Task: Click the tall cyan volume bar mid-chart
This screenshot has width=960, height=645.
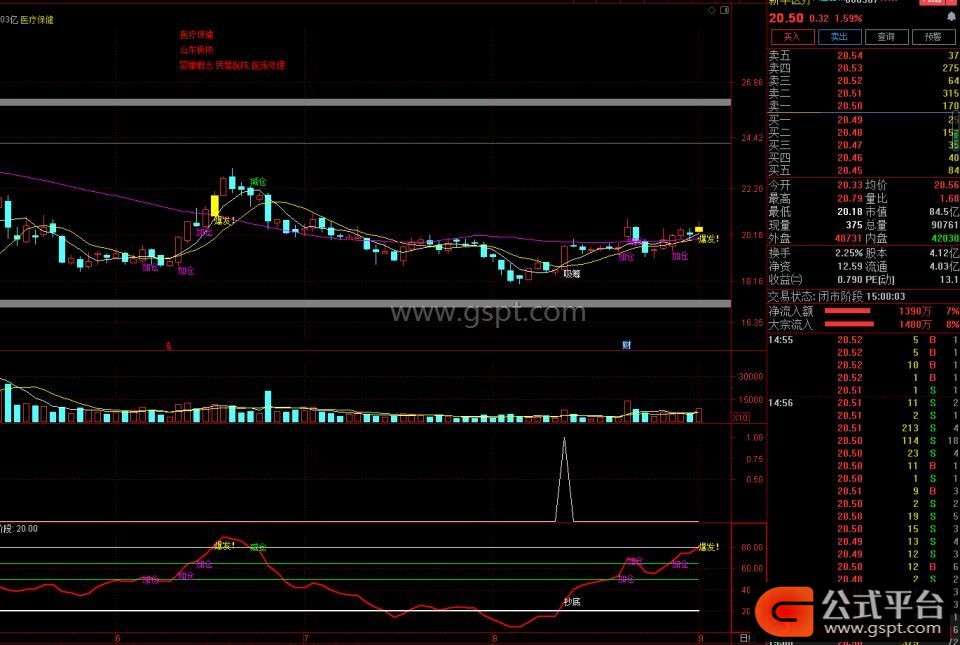Action: click(x=268, y=407)
